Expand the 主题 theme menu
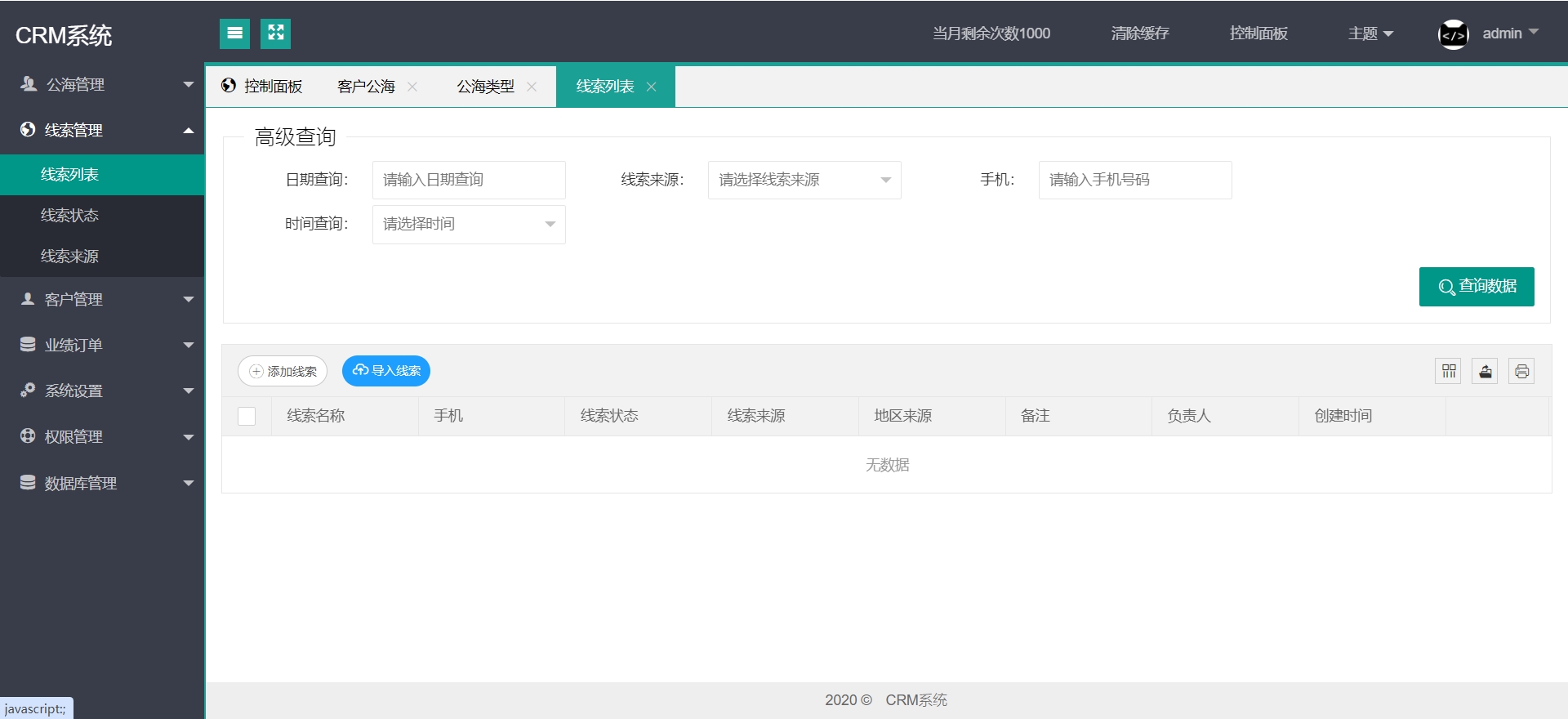The image size is (1568, 719). pyautogui.click(x=1370, y=33)
